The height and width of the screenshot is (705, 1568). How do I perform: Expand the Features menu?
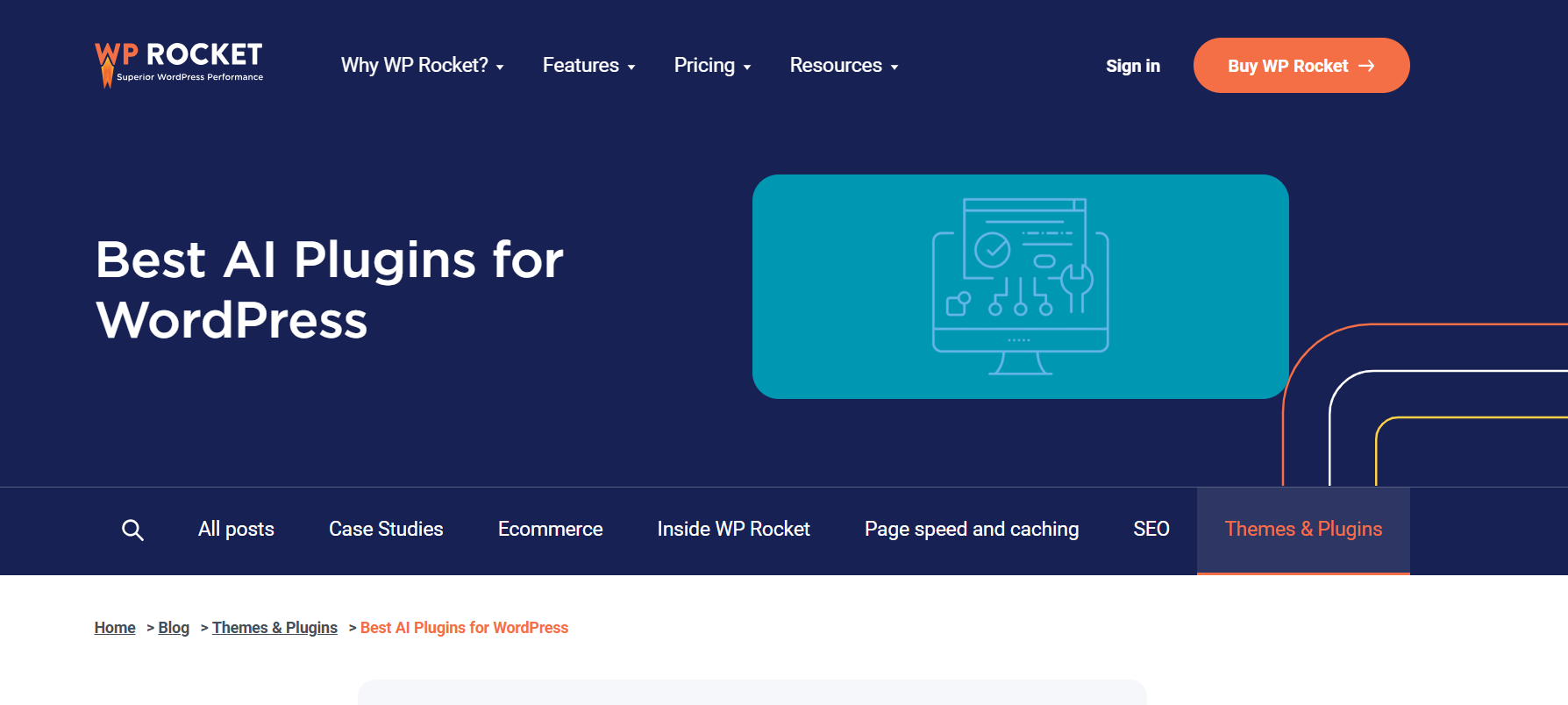point(588,66)
